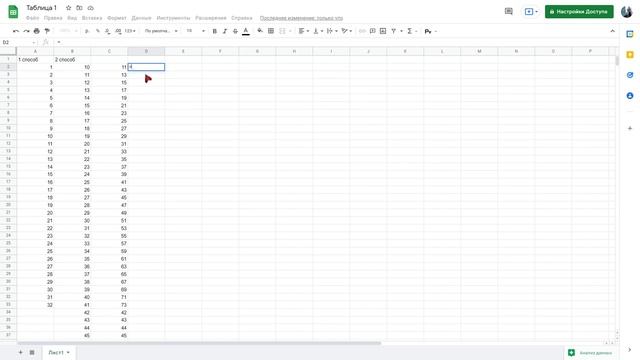Image resolution: width=640 pixels, height=360 pixels.
Task: Open Tasks in the side panel
Action: point(630,75)
